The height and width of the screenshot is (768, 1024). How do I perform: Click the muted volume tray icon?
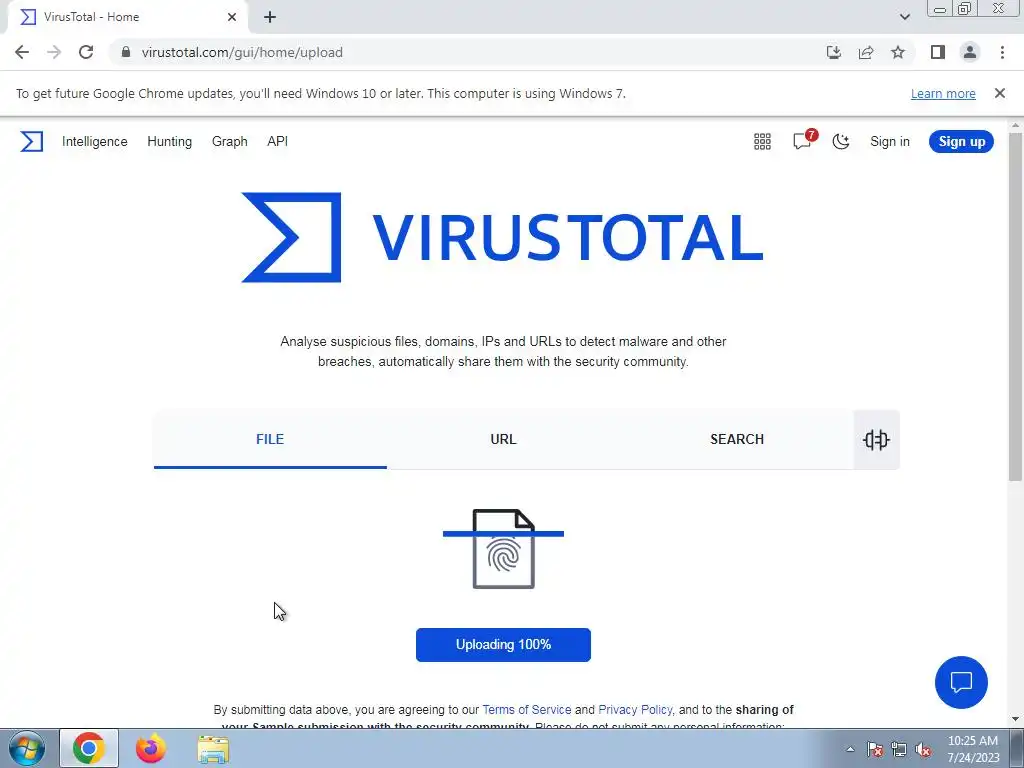coord(923,749)
